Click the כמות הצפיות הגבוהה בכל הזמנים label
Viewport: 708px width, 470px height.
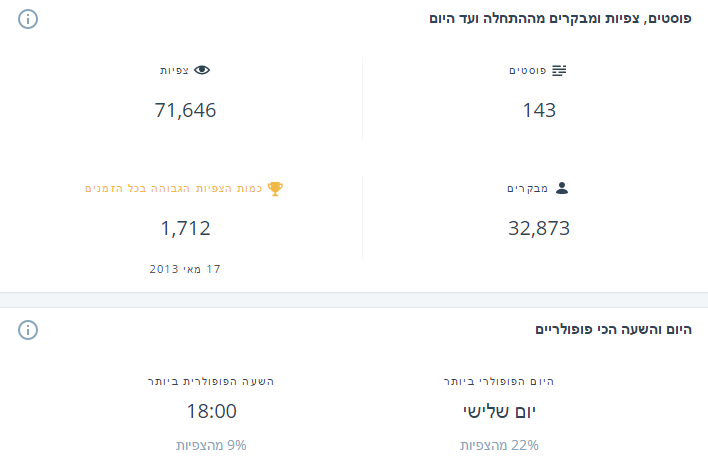pyautogui.click(x=175, y=188)
